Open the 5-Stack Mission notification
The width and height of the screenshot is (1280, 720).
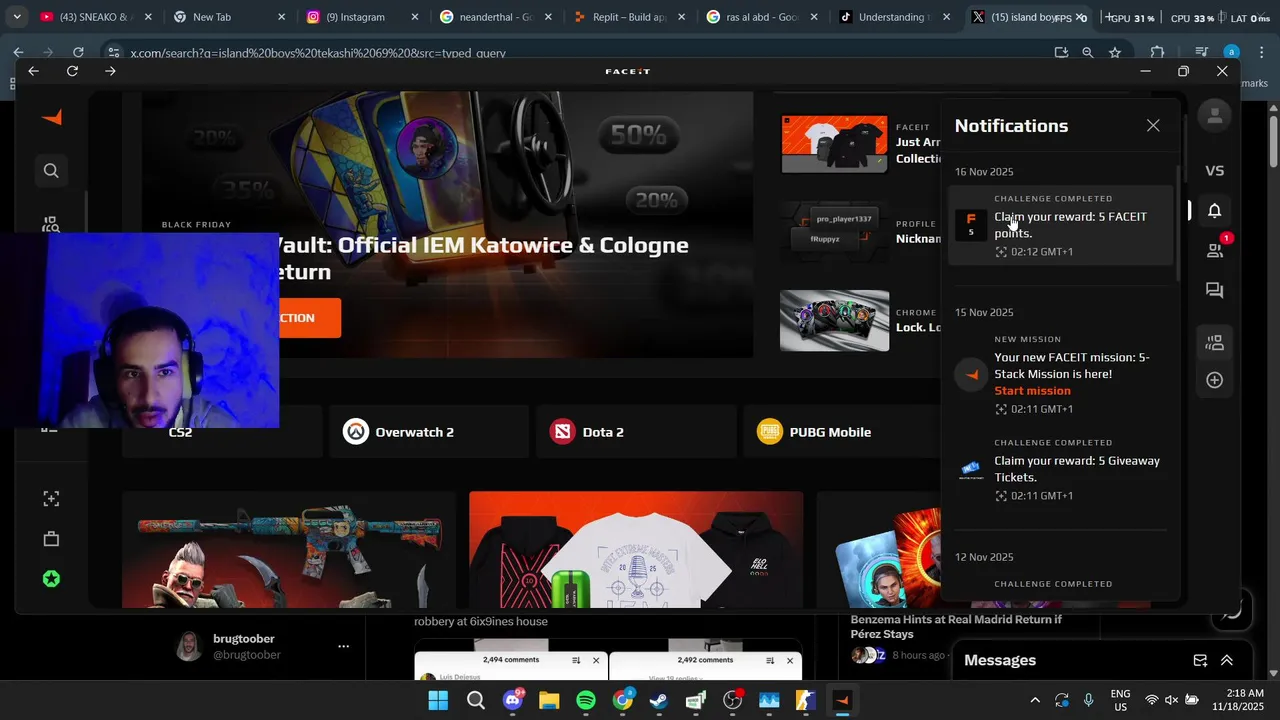click(x=1060, y=374)
